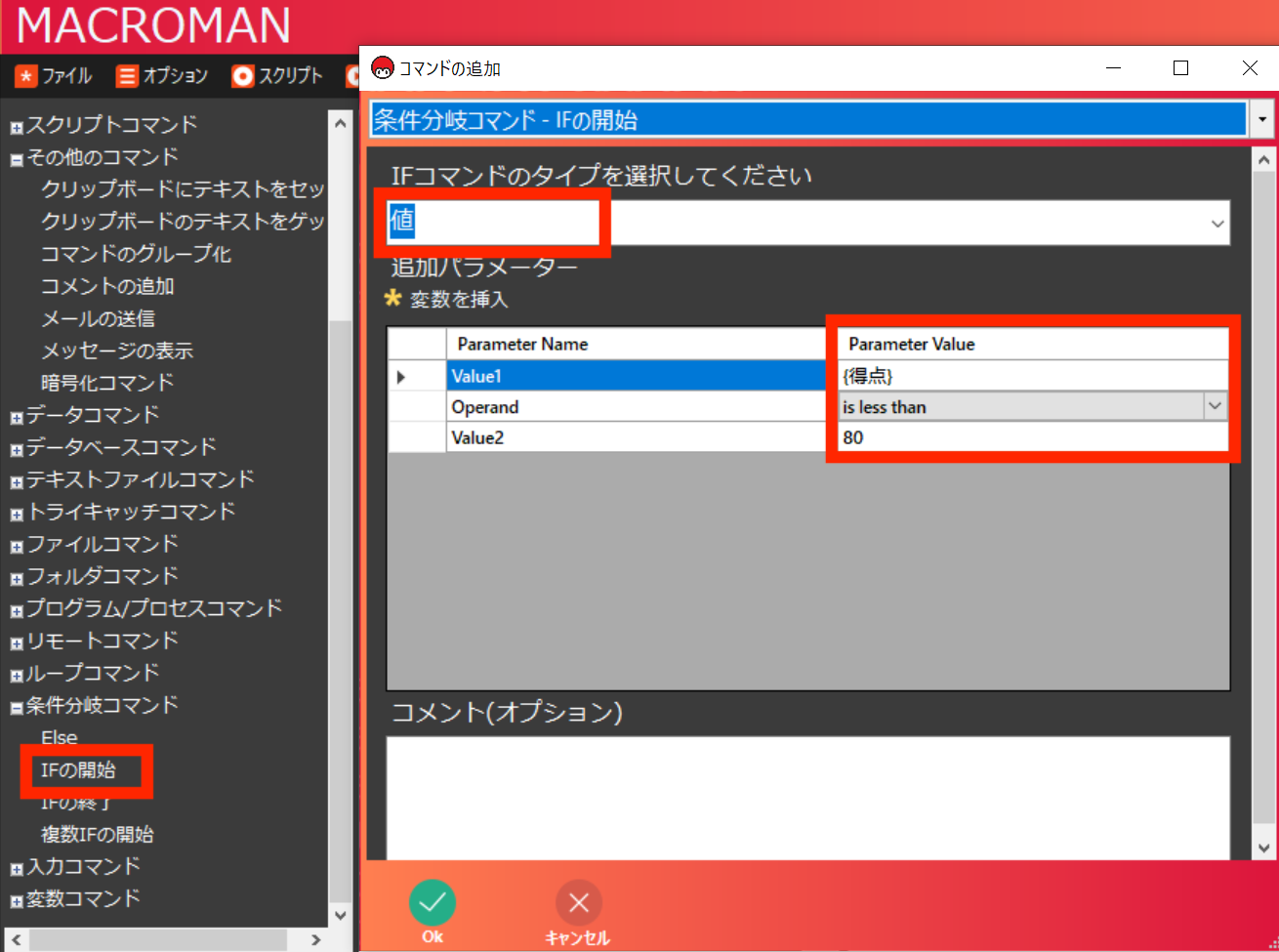Click the yellow star beside 変数を挿入
The height and width of the screenshot is (952, 1279).
pyautogui.click(x=393, y=299)
